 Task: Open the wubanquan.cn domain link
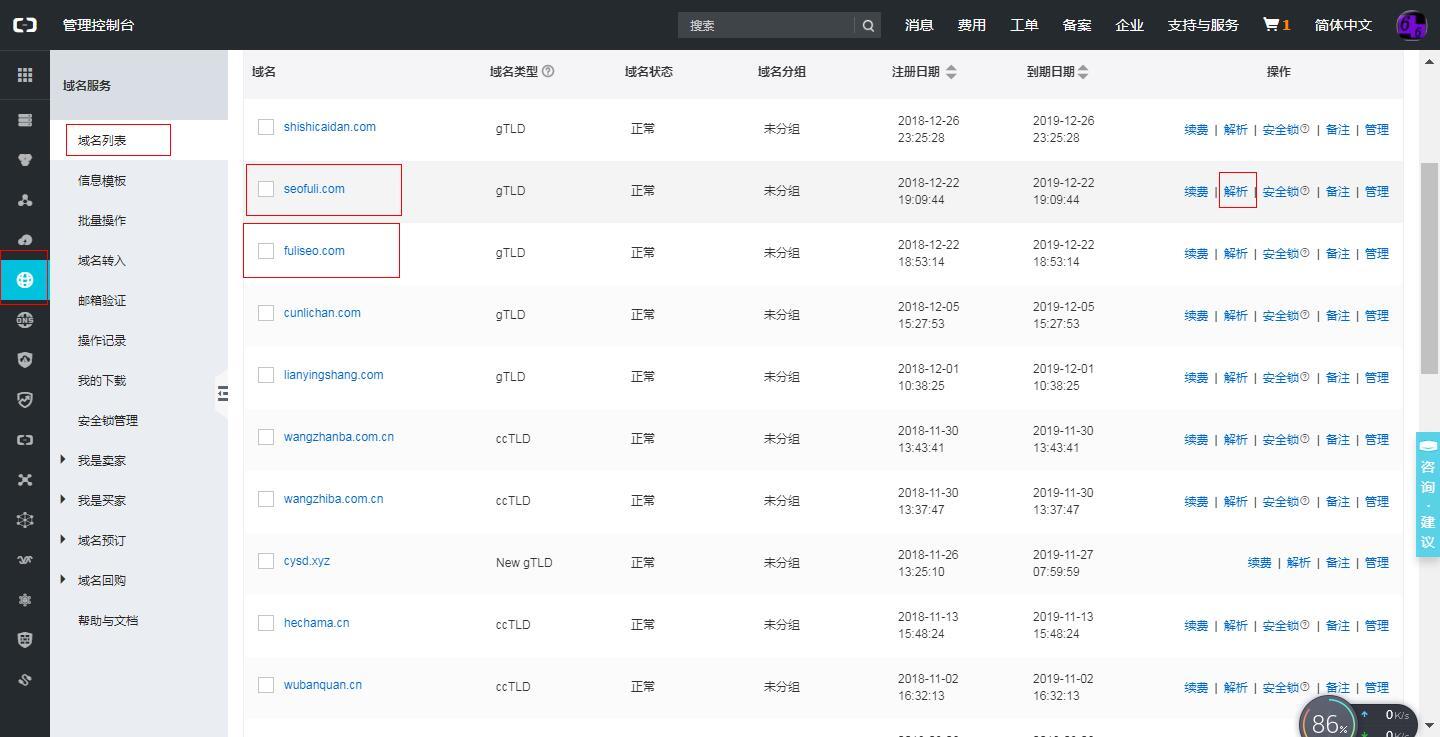pyautogui.click(x=322, y=685)
